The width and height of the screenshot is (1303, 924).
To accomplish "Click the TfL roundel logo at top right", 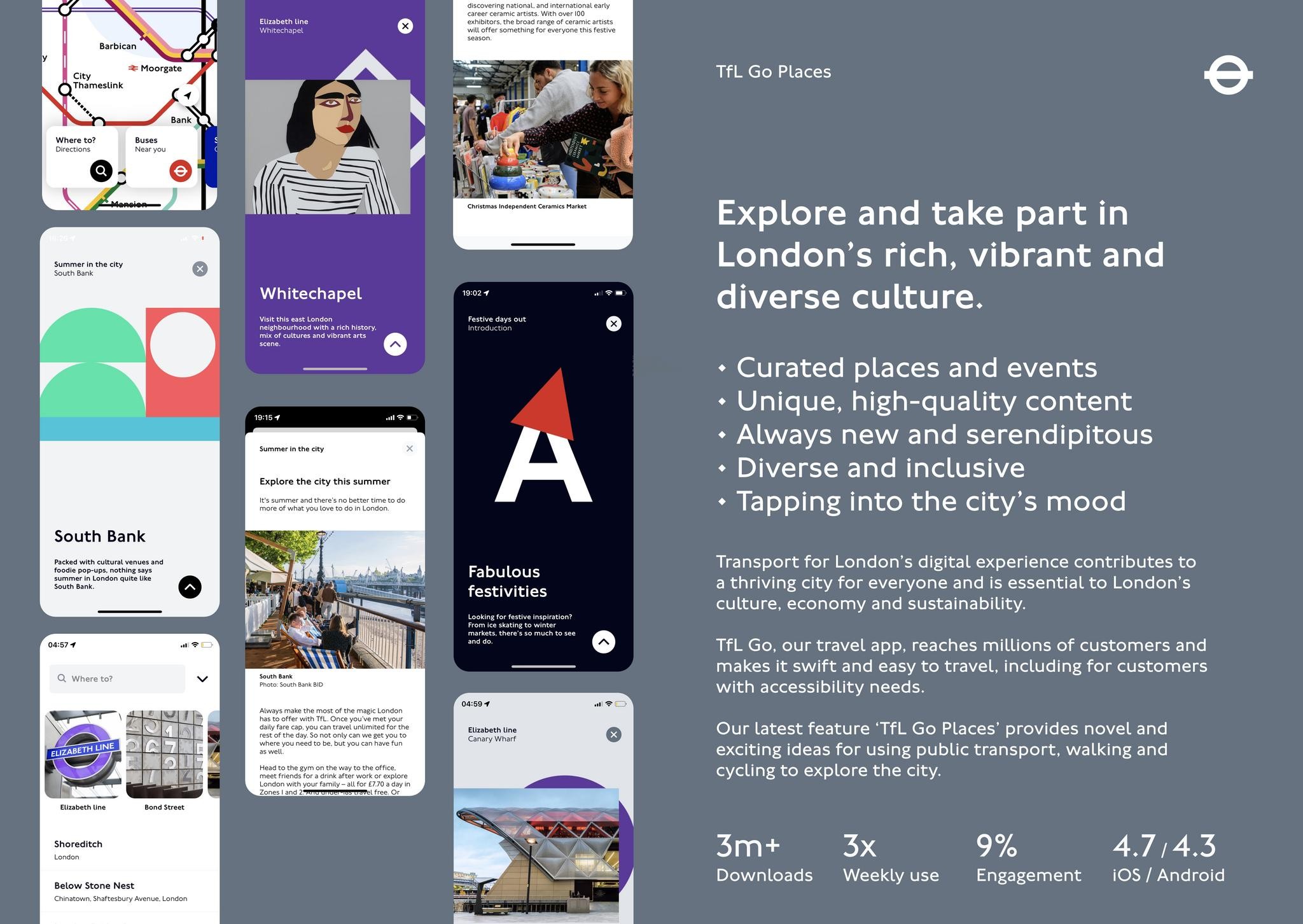I will pyautogui.click(x=1228, y=75).
